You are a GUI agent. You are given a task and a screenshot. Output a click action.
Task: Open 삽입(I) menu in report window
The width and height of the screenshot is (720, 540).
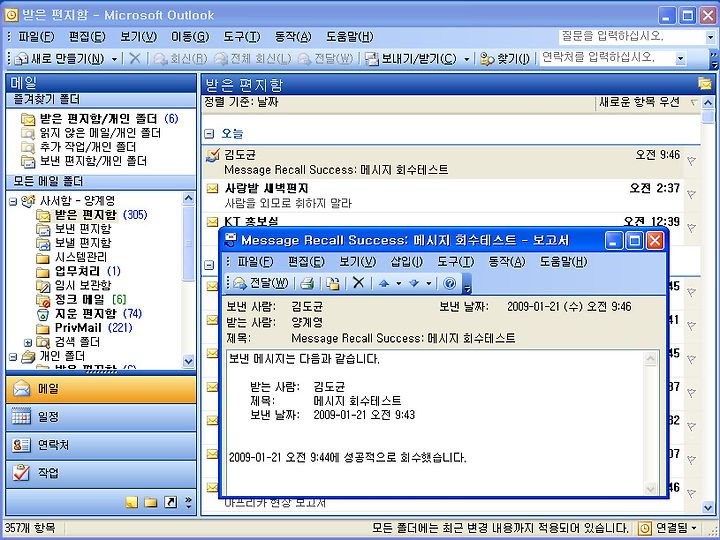[406, 262]
